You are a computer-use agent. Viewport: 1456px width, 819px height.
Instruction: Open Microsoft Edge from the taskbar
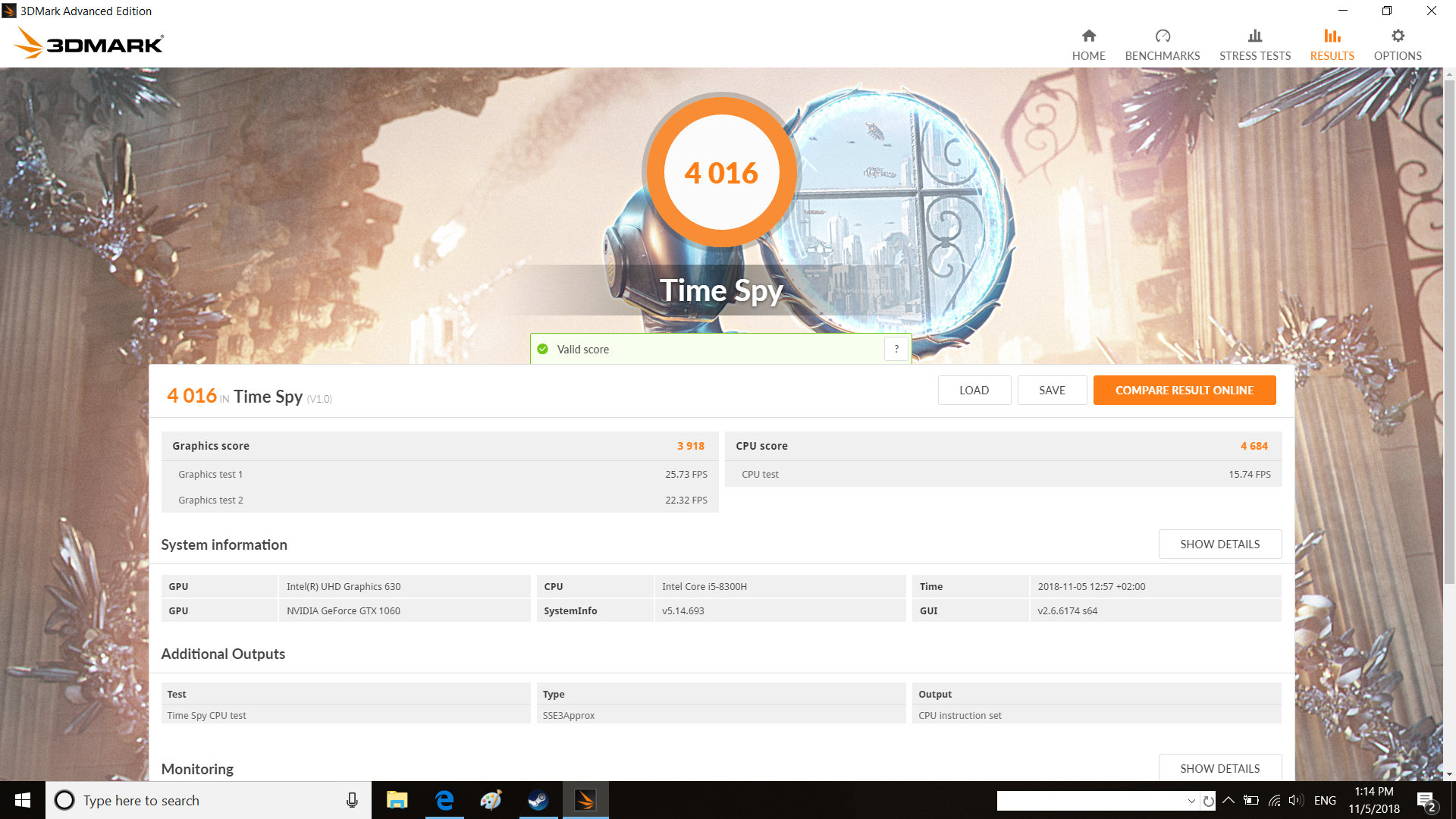[444, 800]
